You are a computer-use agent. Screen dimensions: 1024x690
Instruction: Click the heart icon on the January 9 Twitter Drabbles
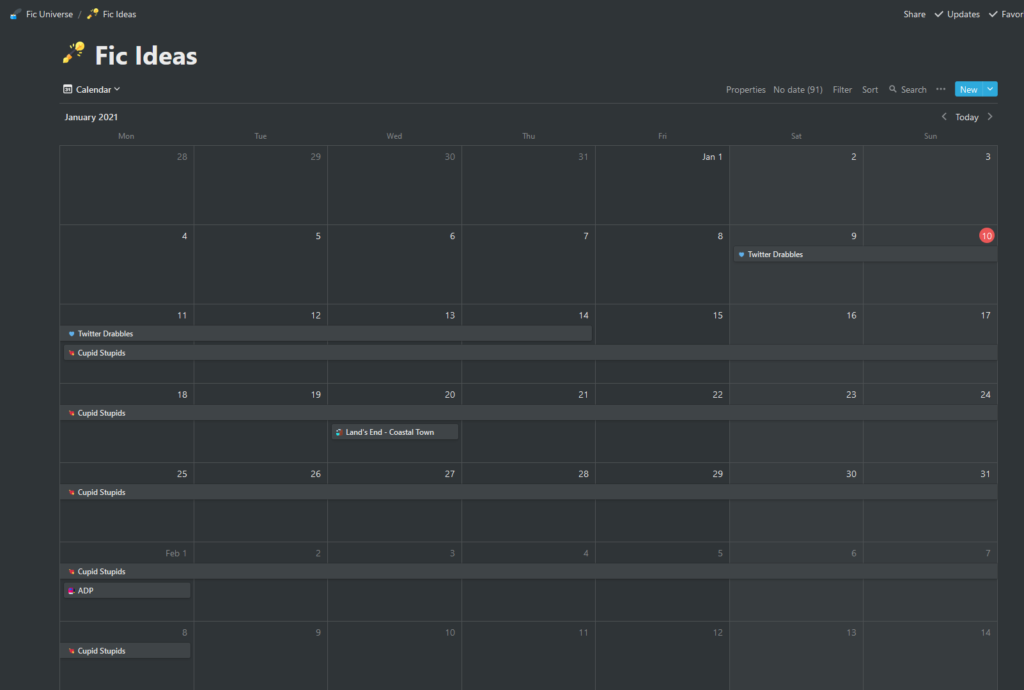coord(741,255)
